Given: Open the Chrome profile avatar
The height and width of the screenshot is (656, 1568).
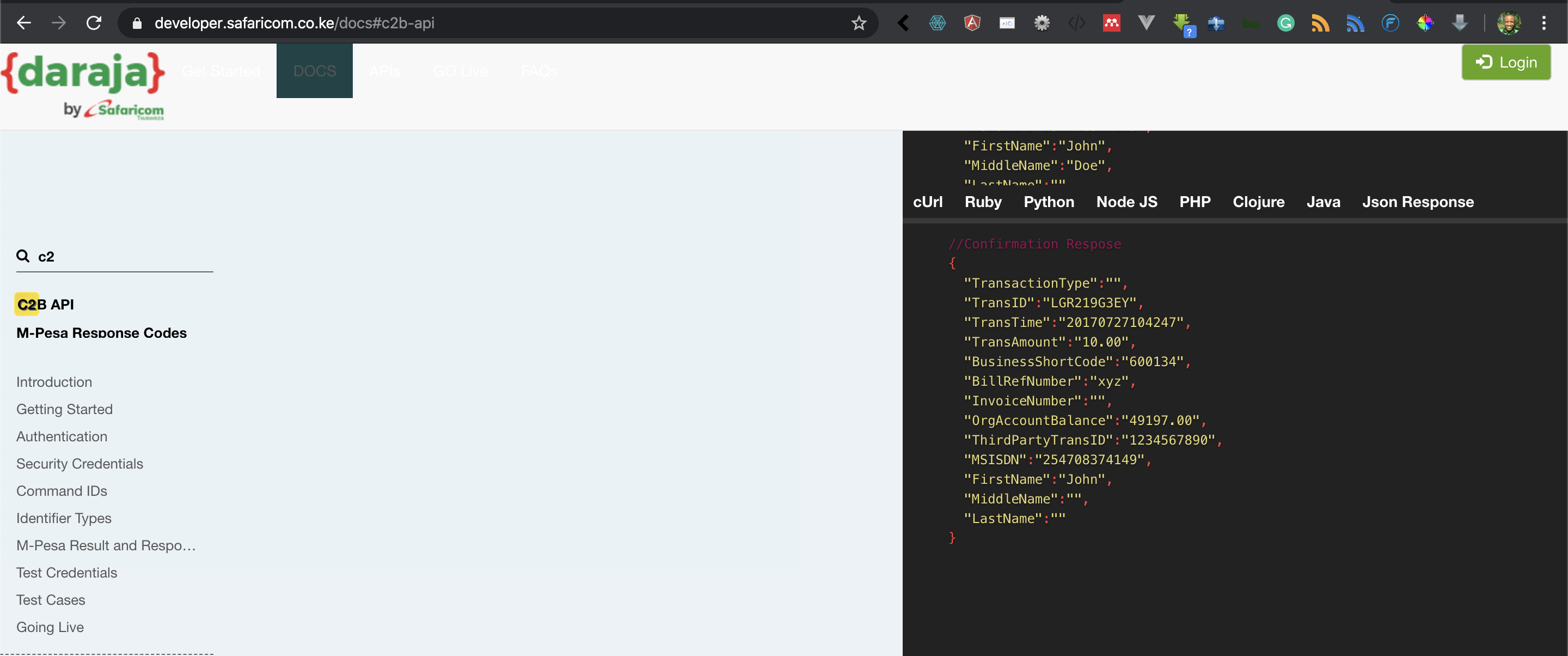Looking at the screenshot, I should pos(1509,23).
